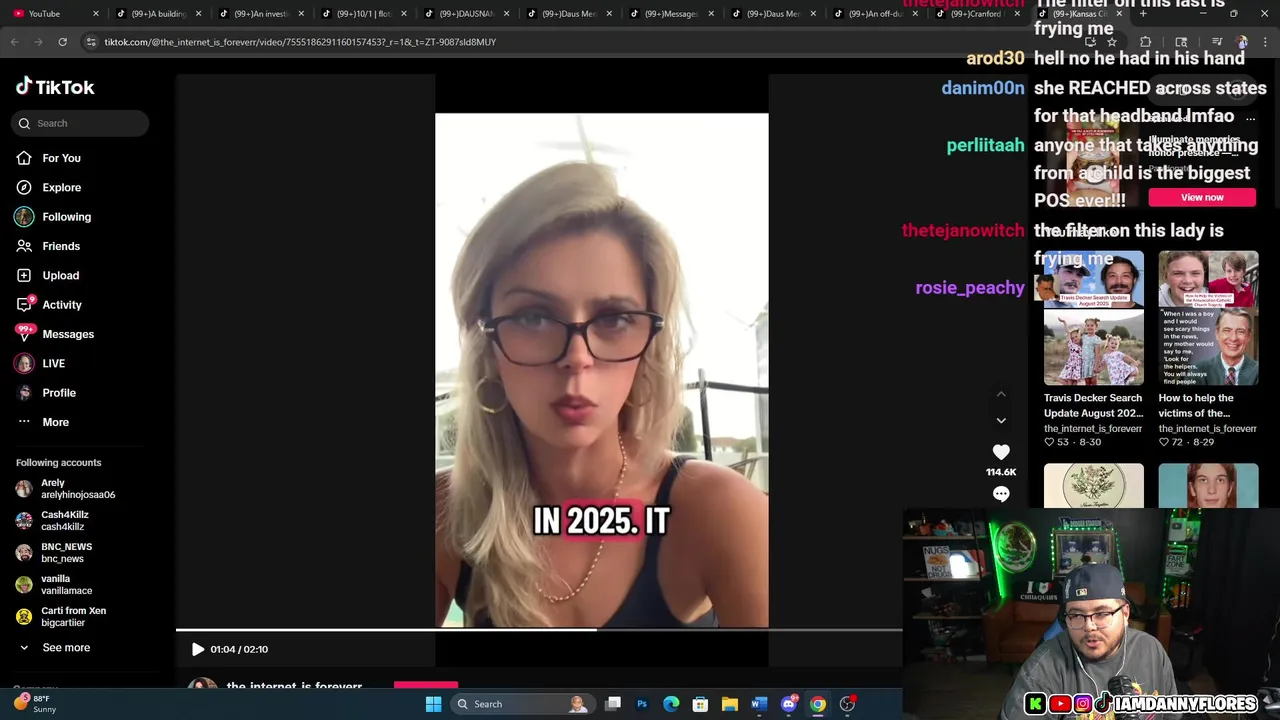Click the browser forward arrow
The height and width of the screenshot is (720, 1280).
click(x=38, y=42)
